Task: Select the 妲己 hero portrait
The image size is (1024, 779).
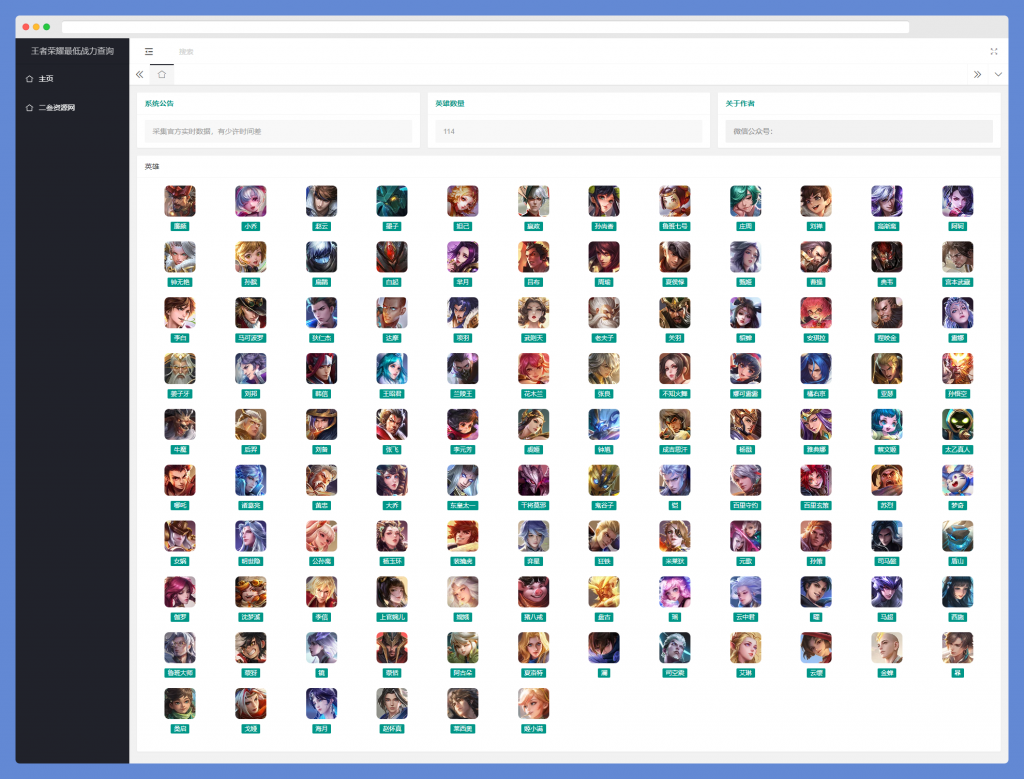Action: click(462, 201)
